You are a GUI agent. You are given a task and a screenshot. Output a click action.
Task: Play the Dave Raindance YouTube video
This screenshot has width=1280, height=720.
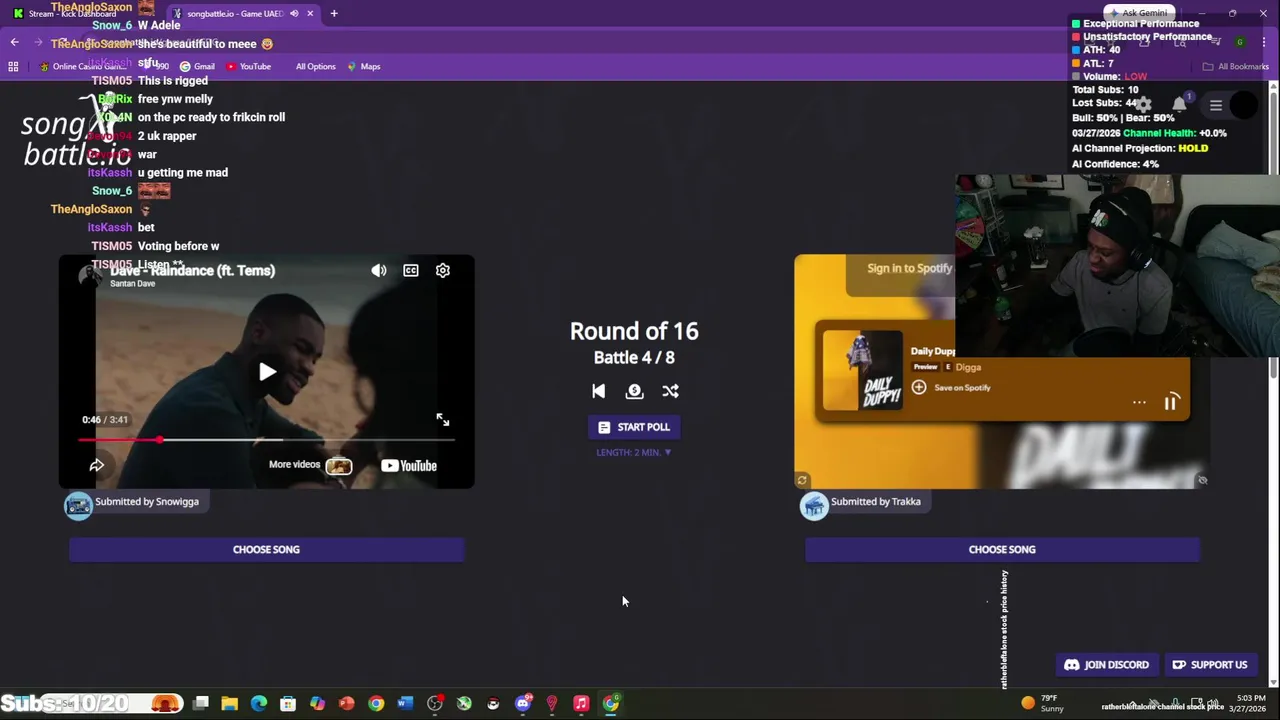tap(267, 372)
